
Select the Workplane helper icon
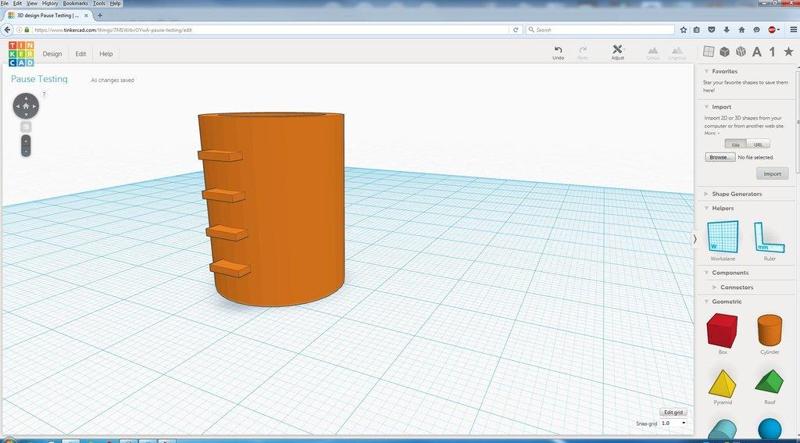[722, 237]
